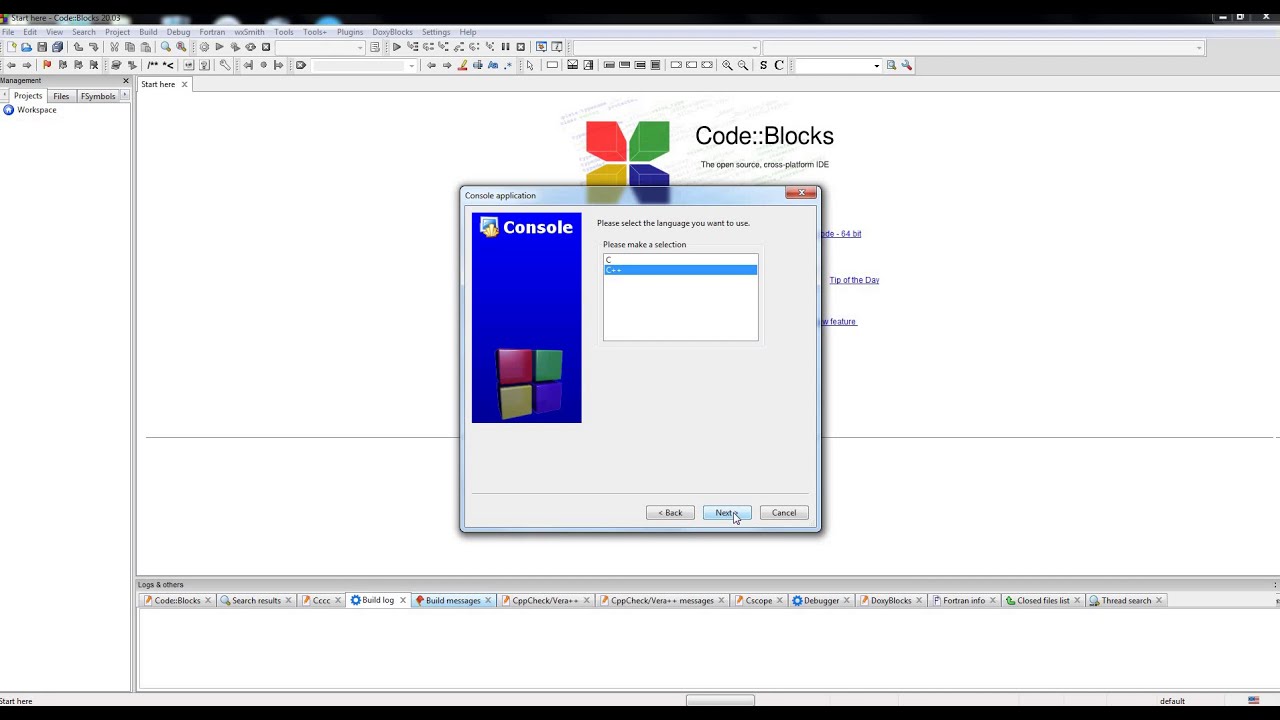Open the dropdown left of search icon
1280x720 pixels.
pyautogui.click(x=838, y=65)
